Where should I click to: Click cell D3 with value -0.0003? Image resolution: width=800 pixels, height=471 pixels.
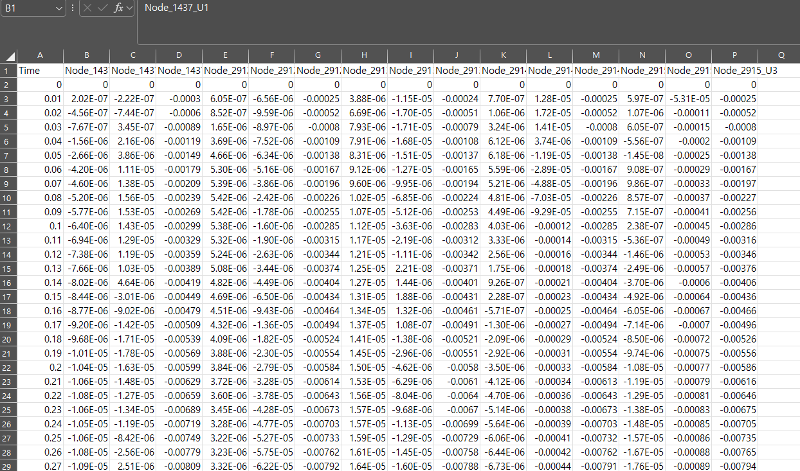pyautogui.click(x=179, y=99)
